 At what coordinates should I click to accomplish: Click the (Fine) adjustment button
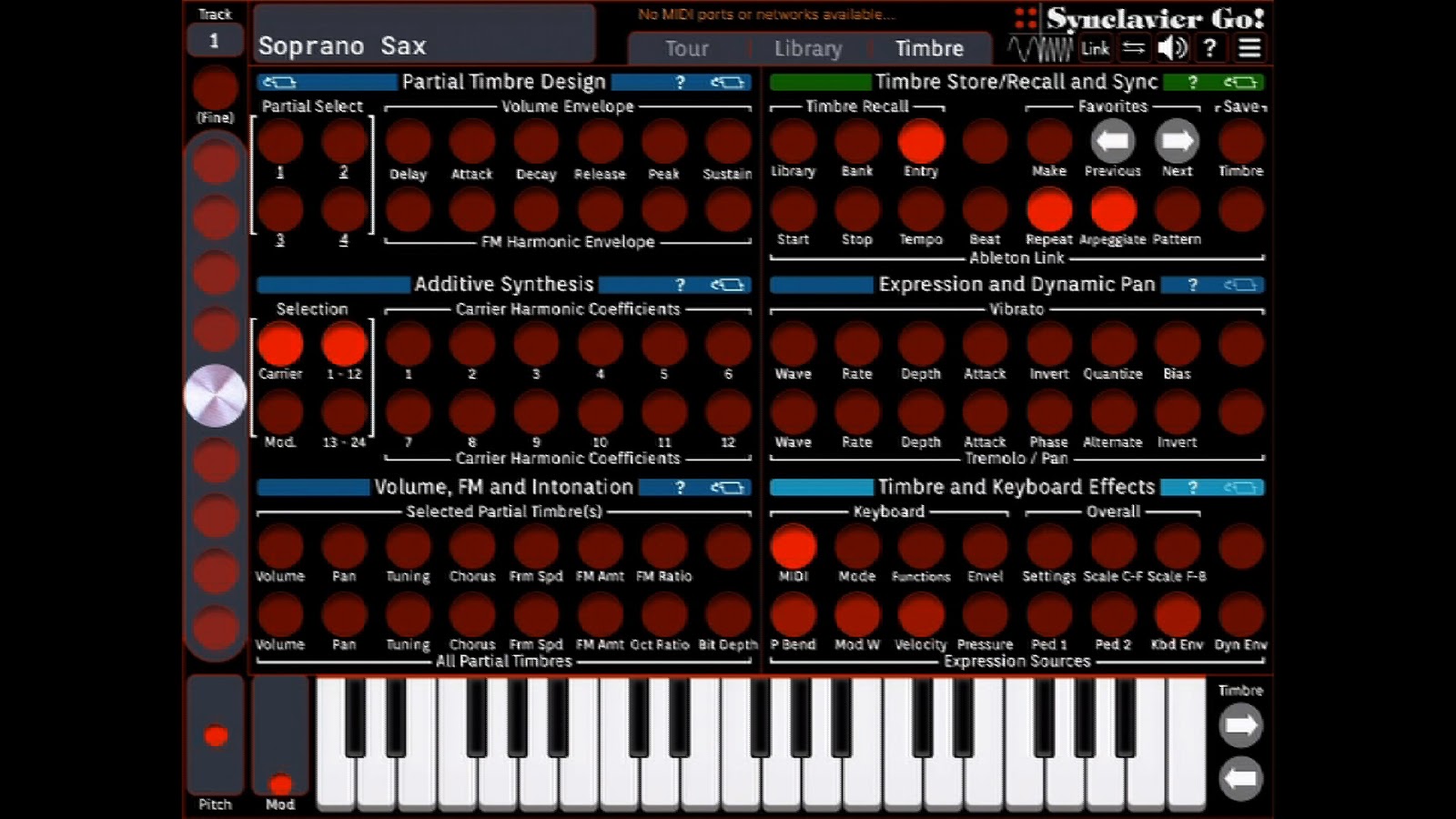tap(216, 88)
